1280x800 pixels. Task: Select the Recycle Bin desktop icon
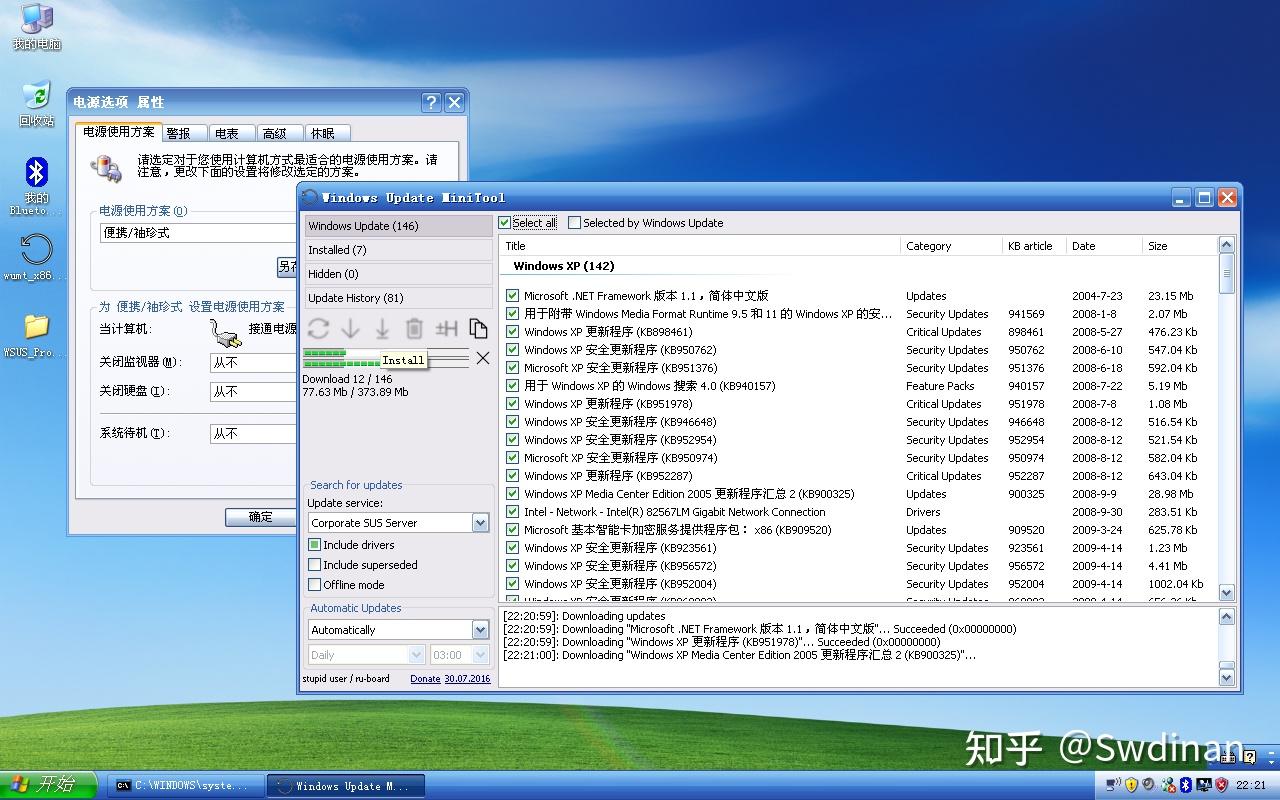tap(37, 103)
